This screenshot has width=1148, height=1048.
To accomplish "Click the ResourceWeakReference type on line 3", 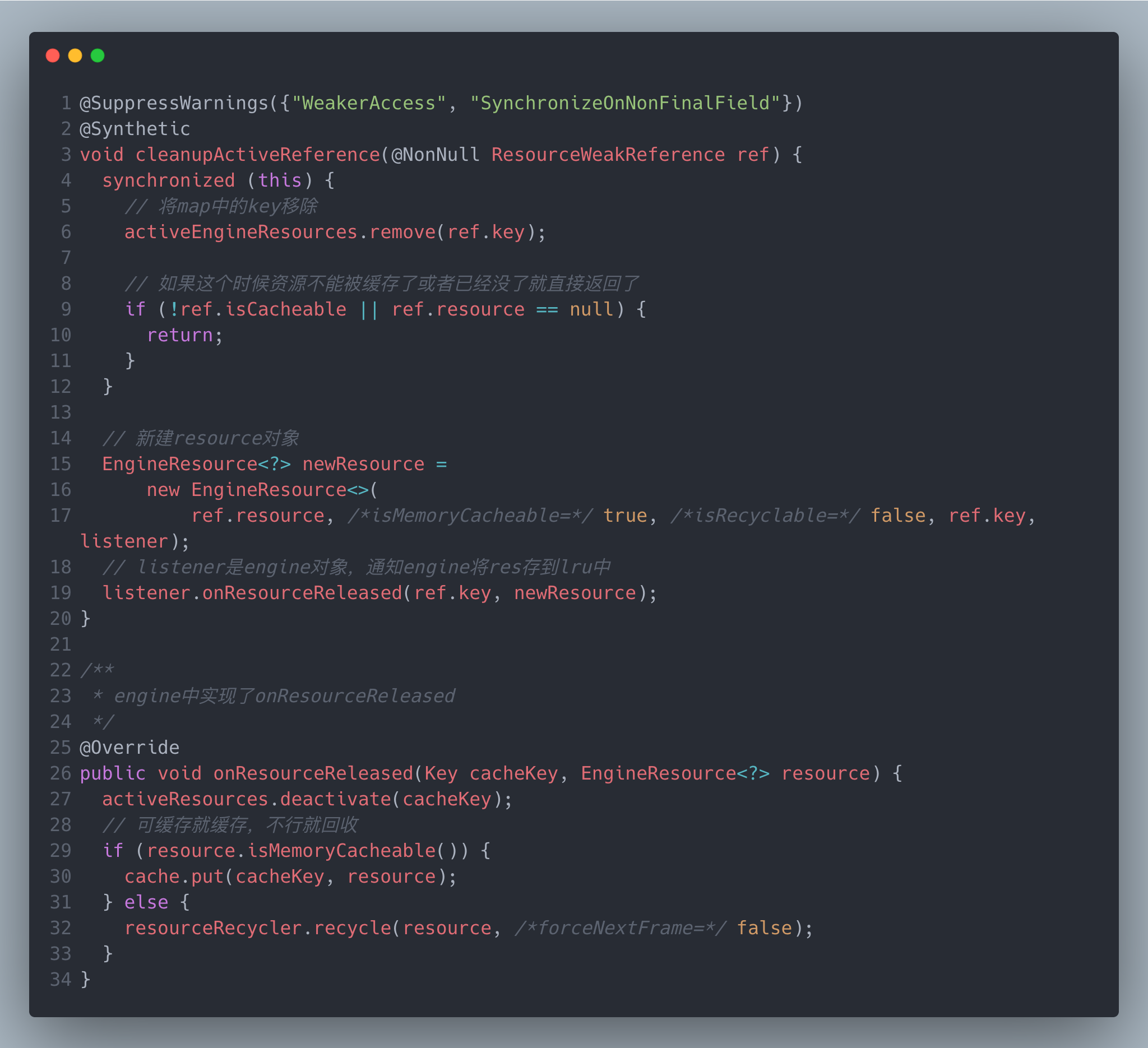I will coord(608,154).
